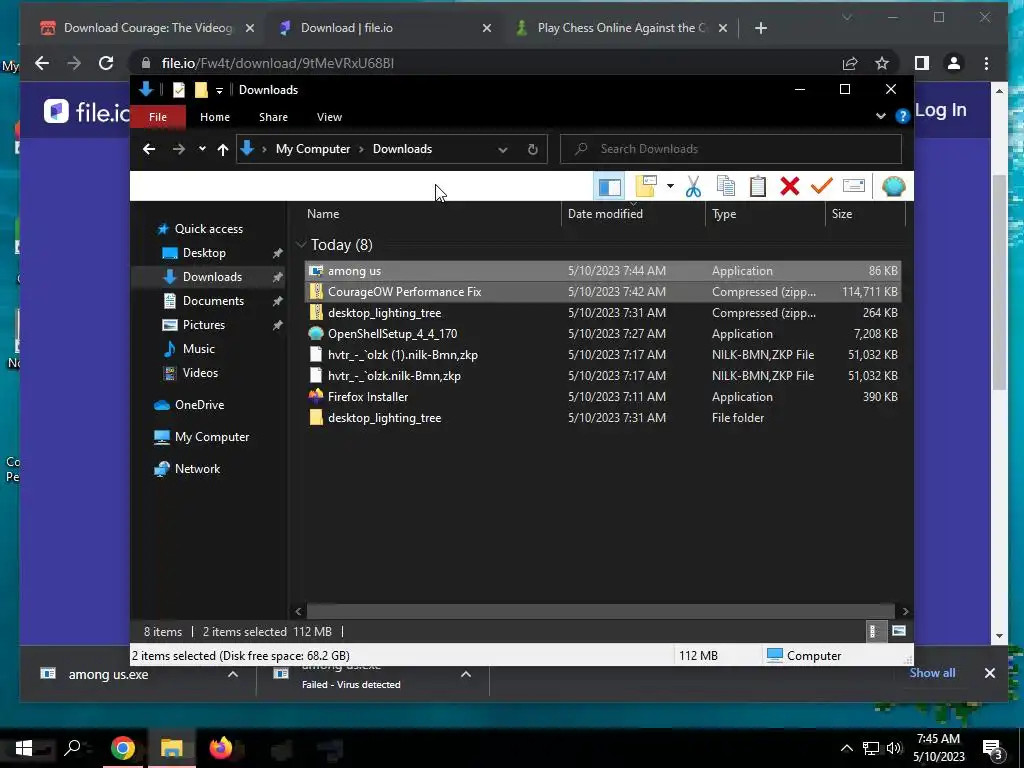The width and height of the screenshot is (1024, 768).
Task: Sort files by Type column
Action: (765, 214)
